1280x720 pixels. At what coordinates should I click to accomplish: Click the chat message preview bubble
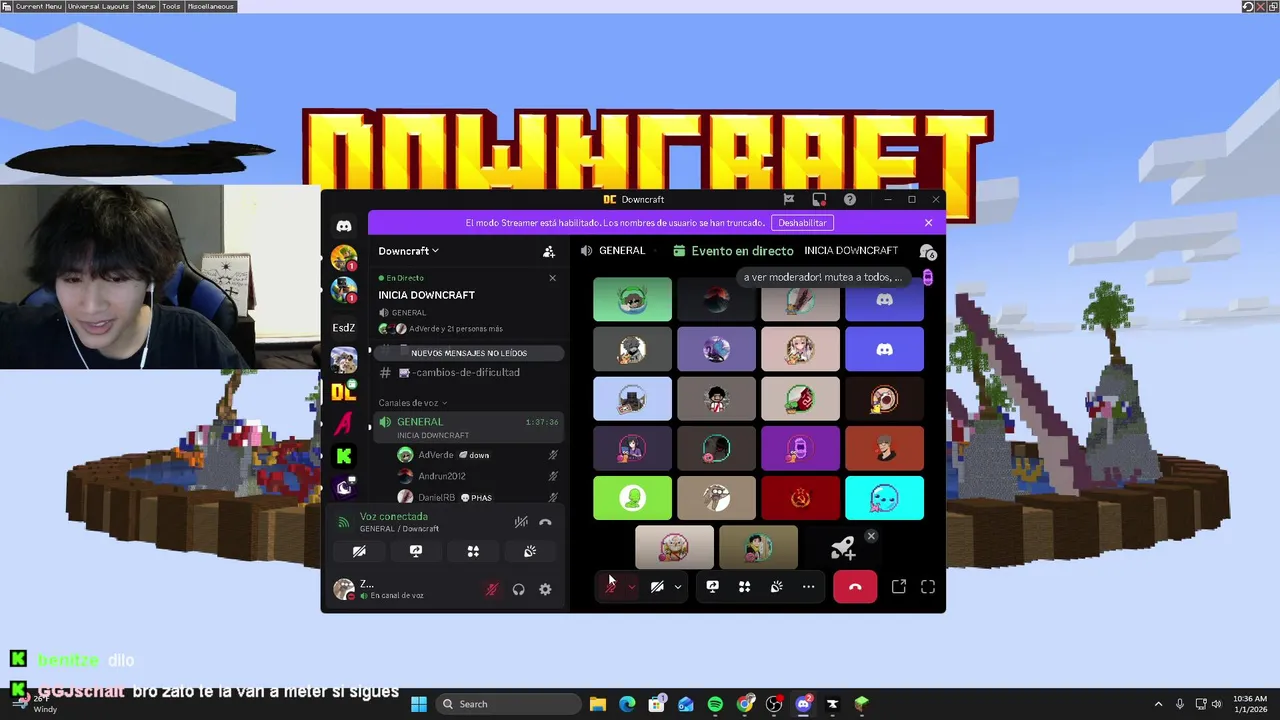pos(824,277)
